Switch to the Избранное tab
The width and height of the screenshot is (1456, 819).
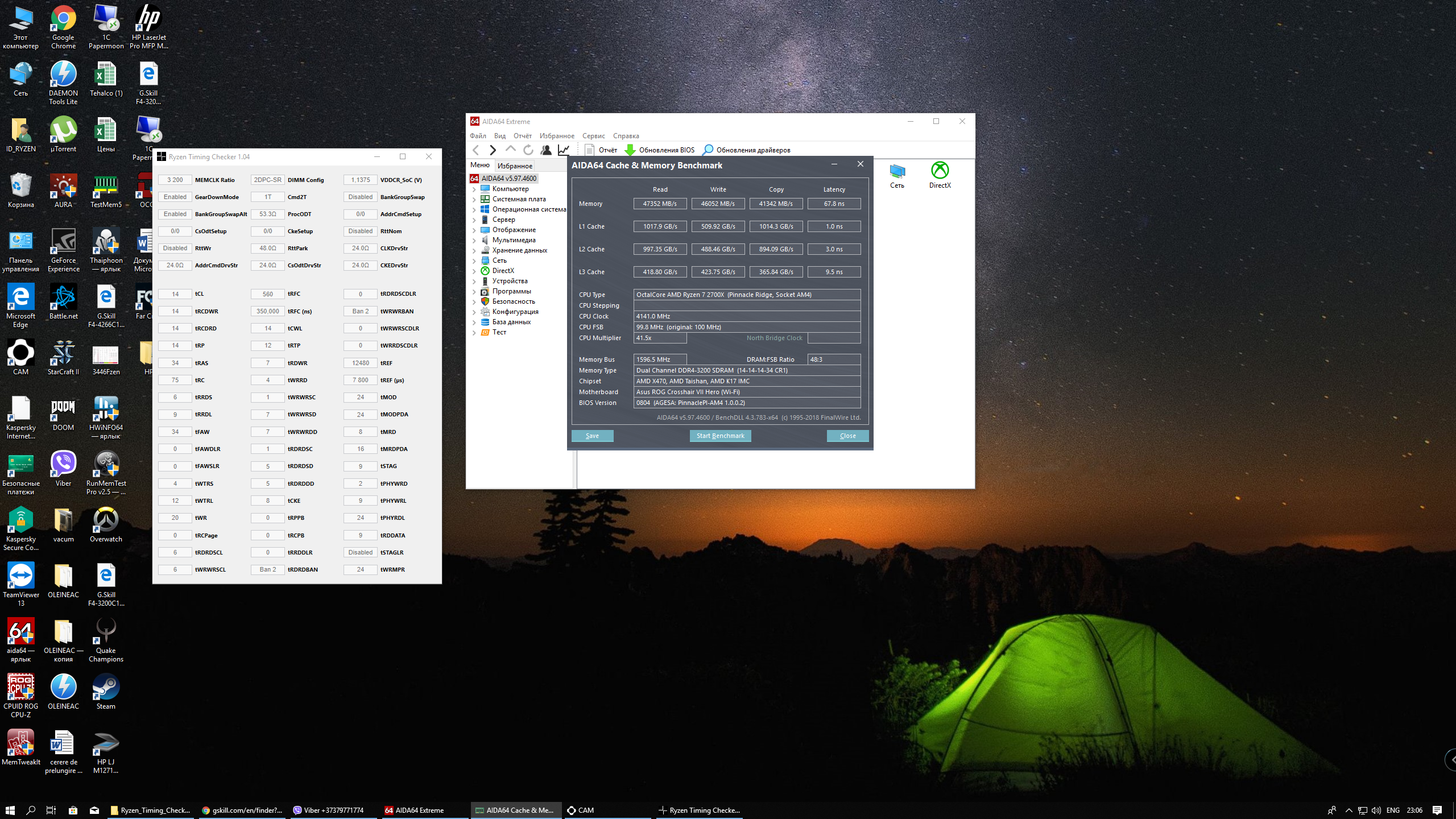[x=515, y=166]
